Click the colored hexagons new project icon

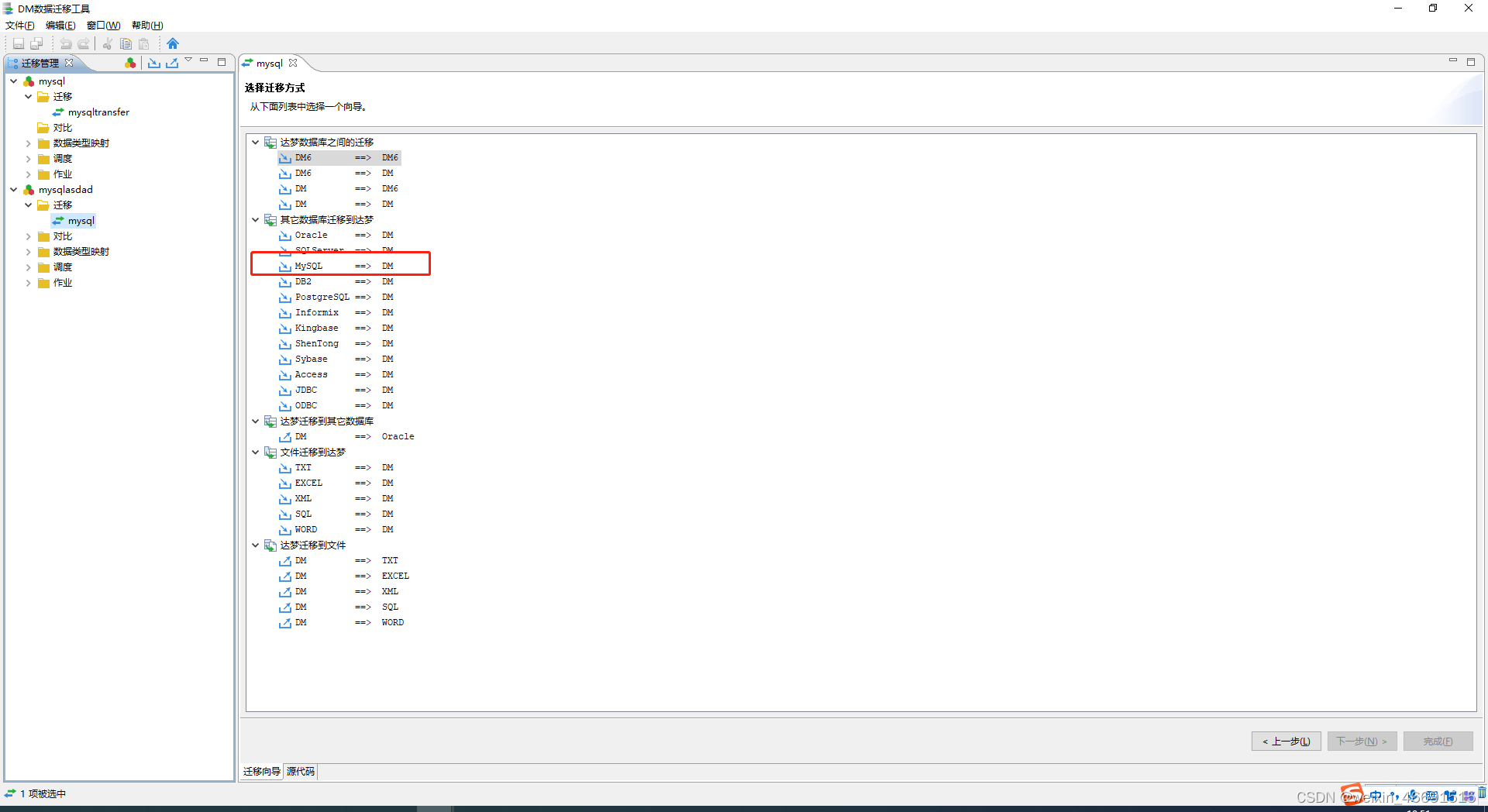[130, 63]
